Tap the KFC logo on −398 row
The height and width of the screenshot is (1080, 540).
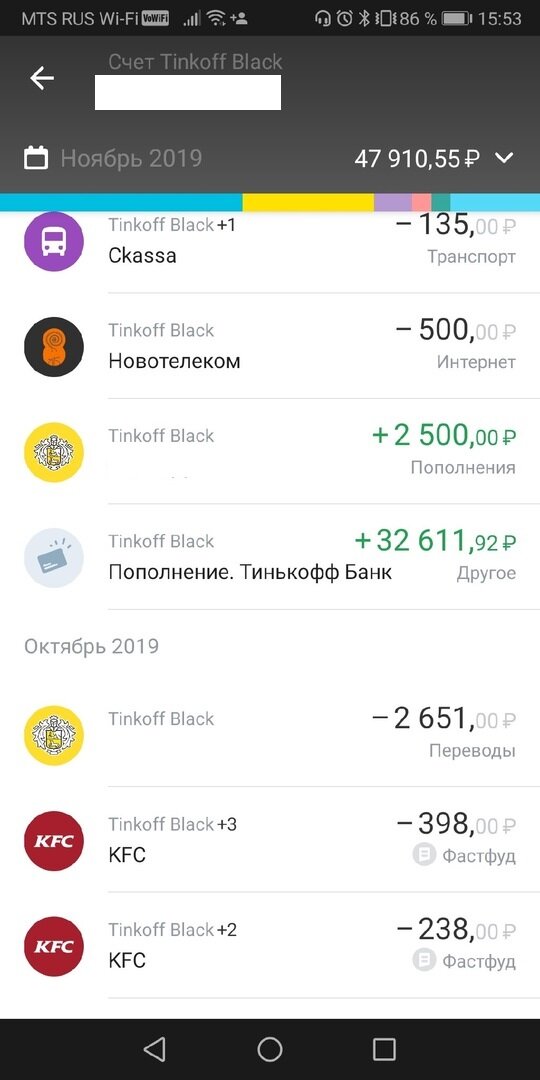click(x=54, y=840)
